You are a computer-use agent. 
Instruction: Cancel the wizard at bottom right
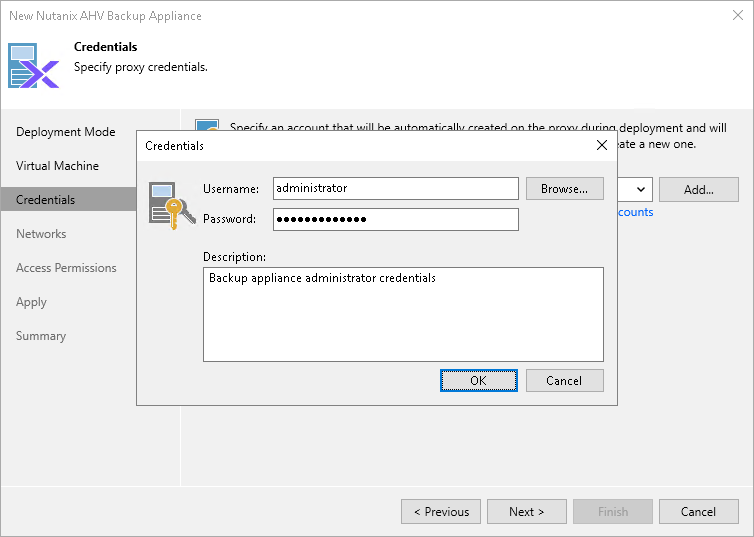pos(698,511)
